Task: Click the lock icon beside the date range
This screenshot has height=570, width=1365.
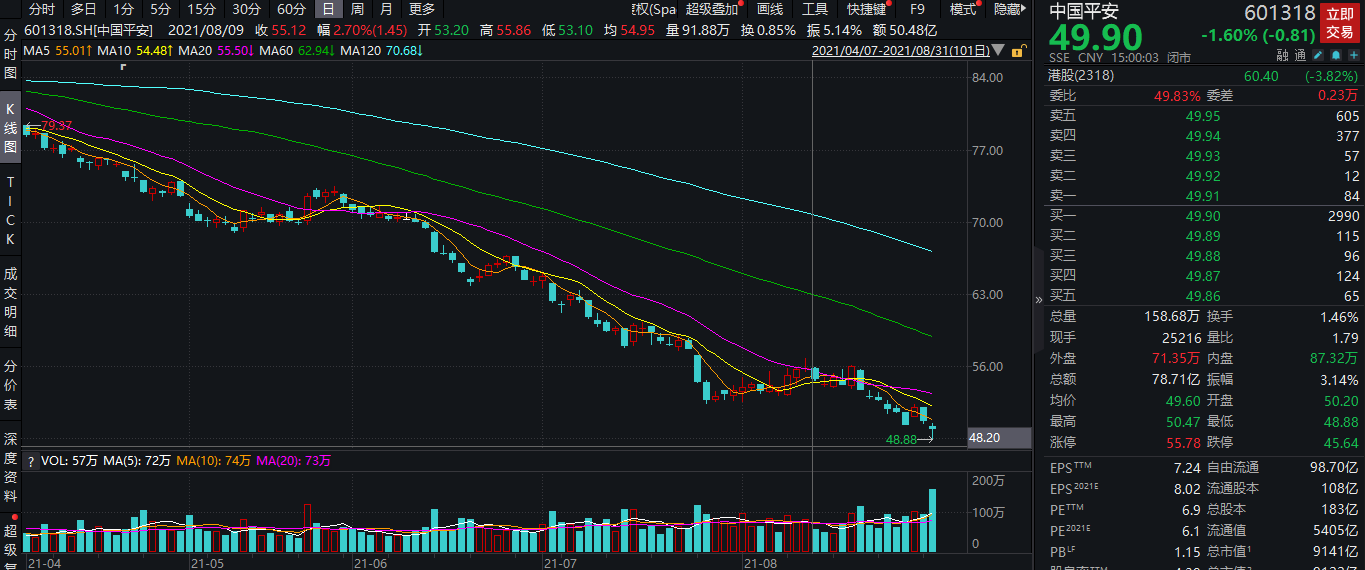Action: [1018, 50]
